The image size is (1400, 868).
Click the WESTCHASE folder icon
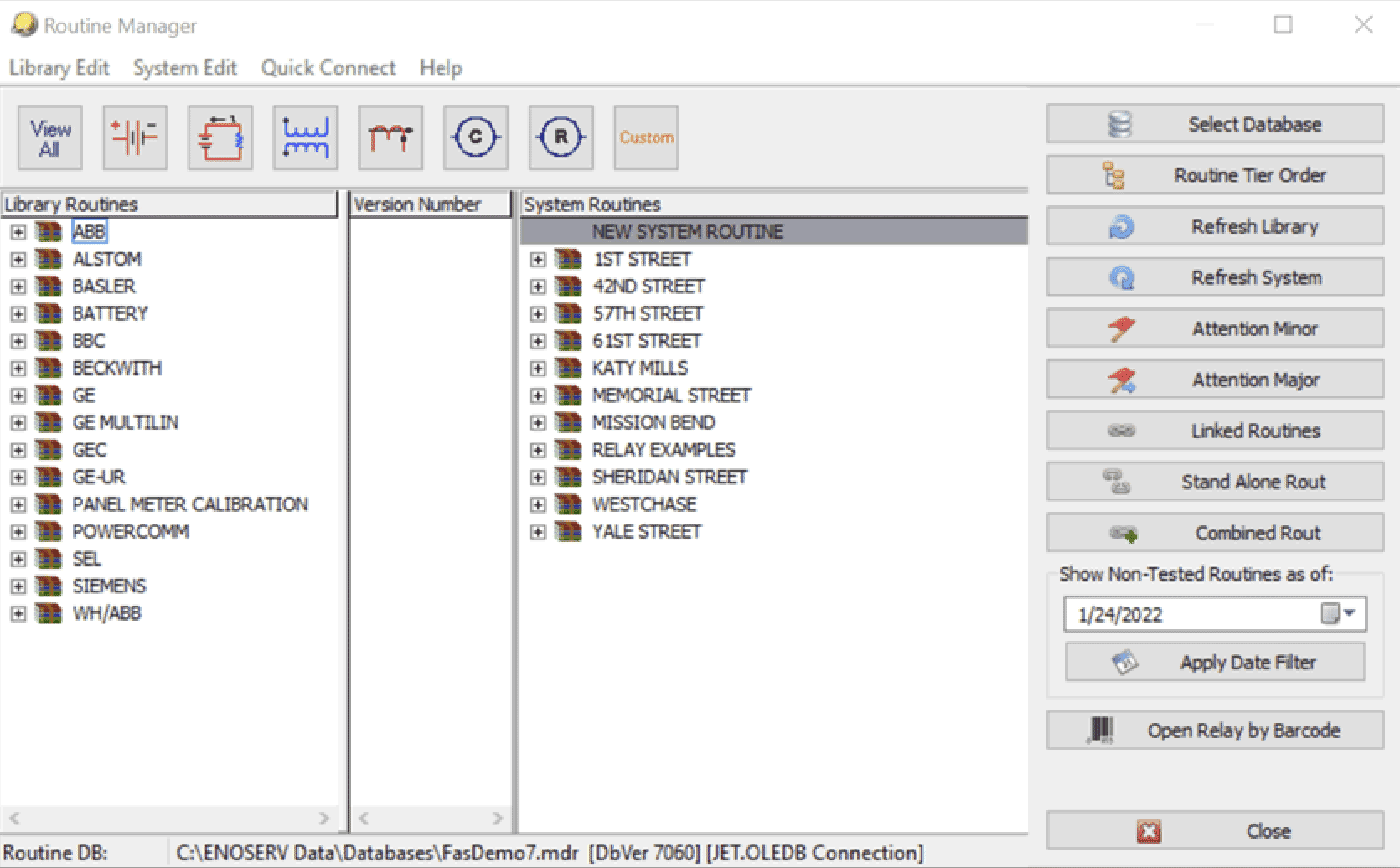[569, 504]
